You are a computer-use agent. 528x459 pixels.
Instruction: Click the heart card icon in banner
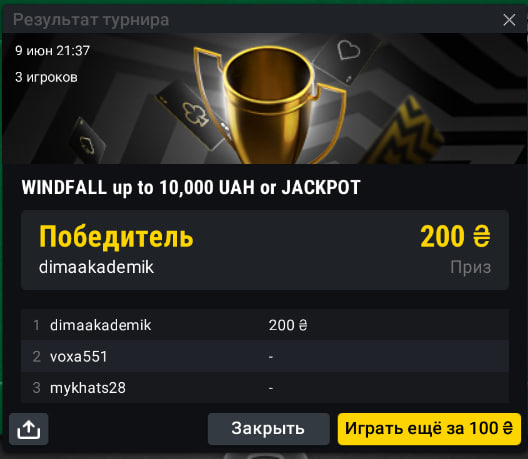348,50
